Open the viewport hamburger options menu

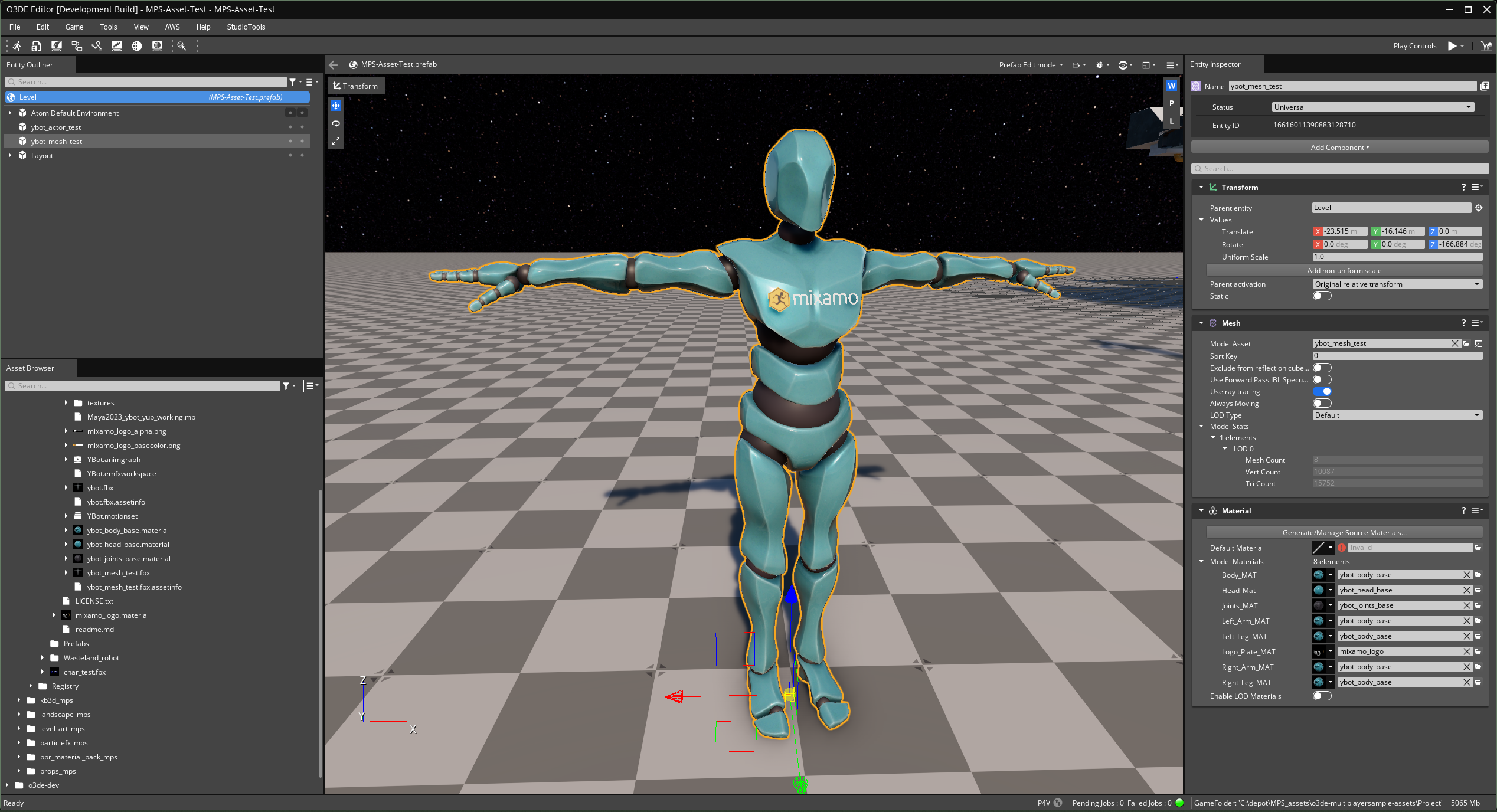1172,65
